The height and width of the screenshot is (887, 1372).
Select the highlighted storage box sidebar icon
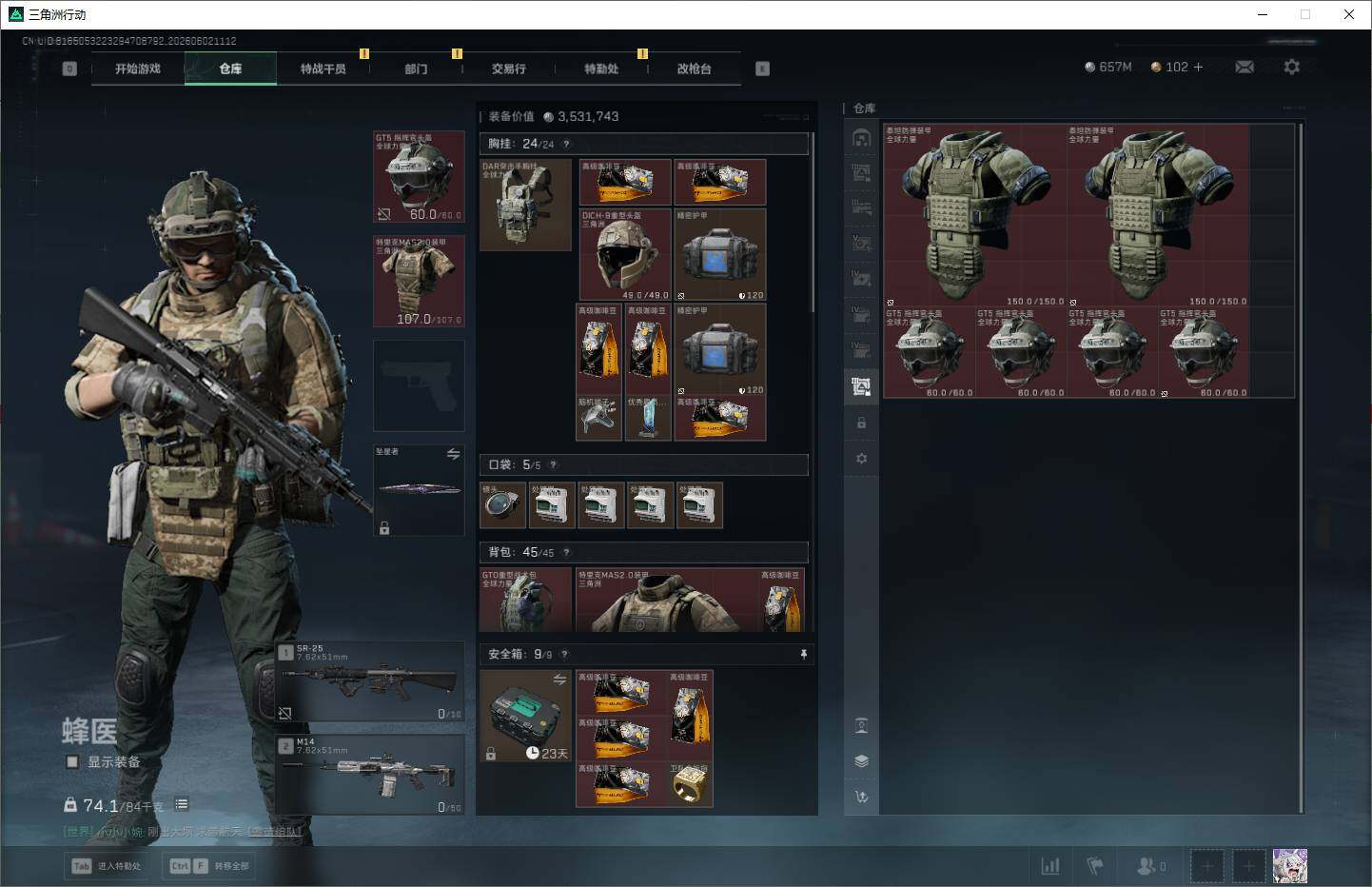pyautogui.click(x=861, y=385)
